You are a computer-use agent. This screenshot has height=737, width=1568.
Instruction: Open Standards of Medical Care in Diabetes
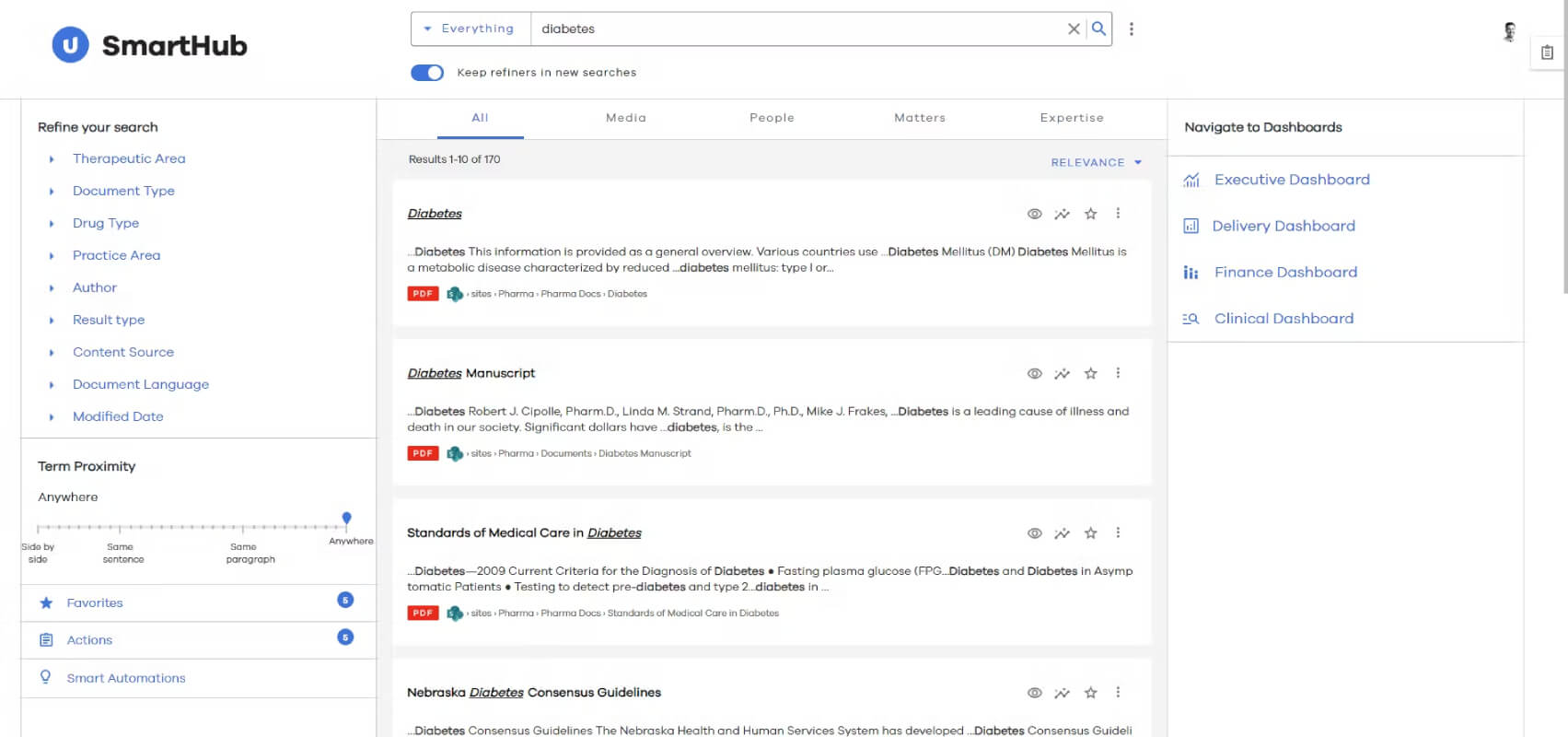[524, 533]
